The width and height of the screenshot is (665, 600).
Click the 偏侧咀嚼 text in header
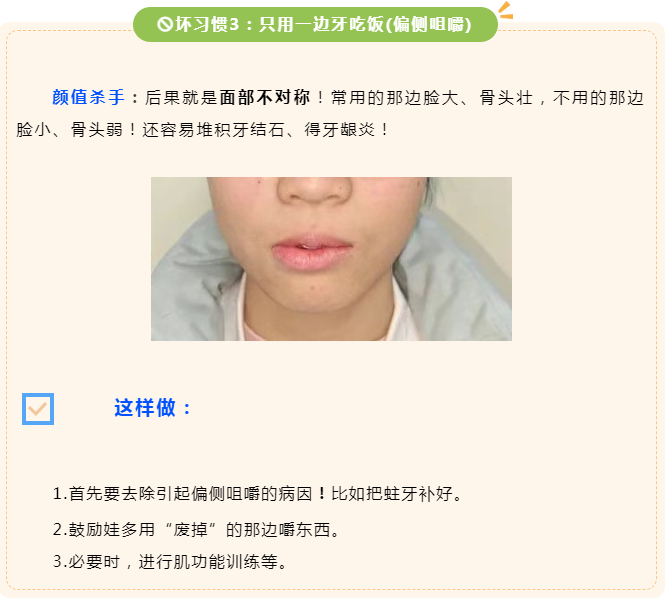pyautogui.click(x=428, y=24)
